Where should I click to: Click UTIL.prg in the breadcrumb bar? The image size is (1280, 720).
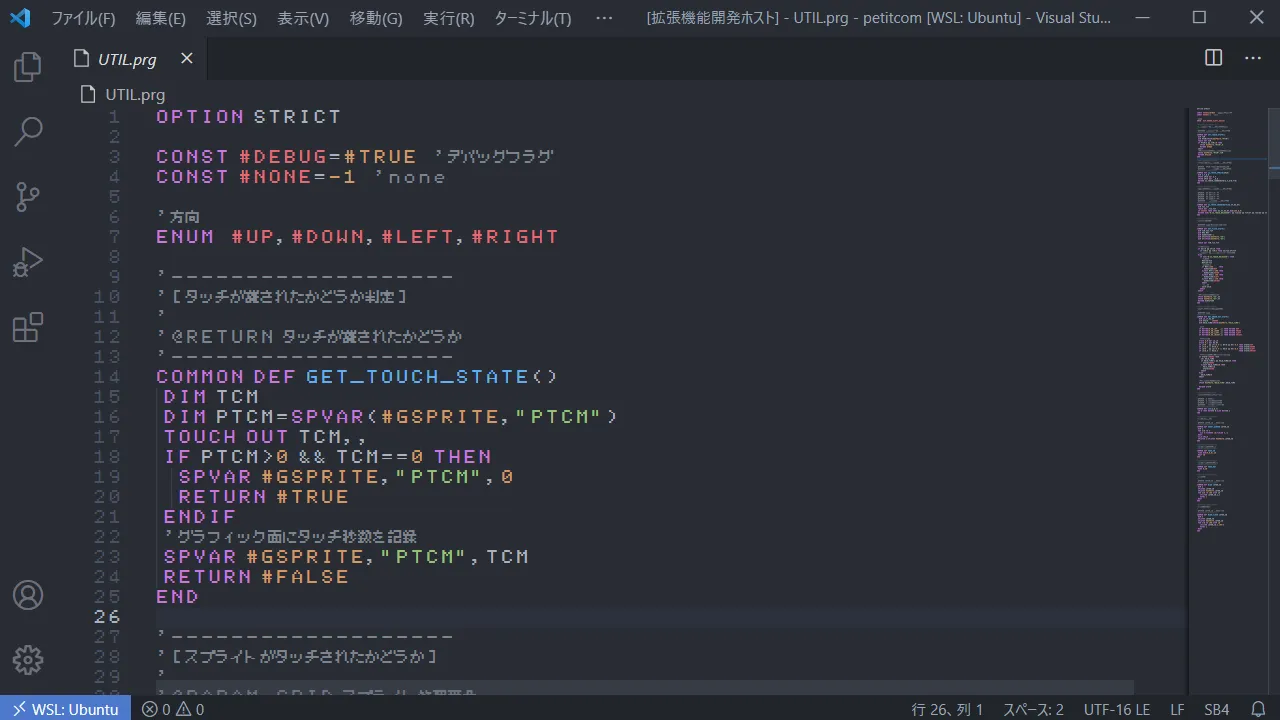tap(134, 95)
